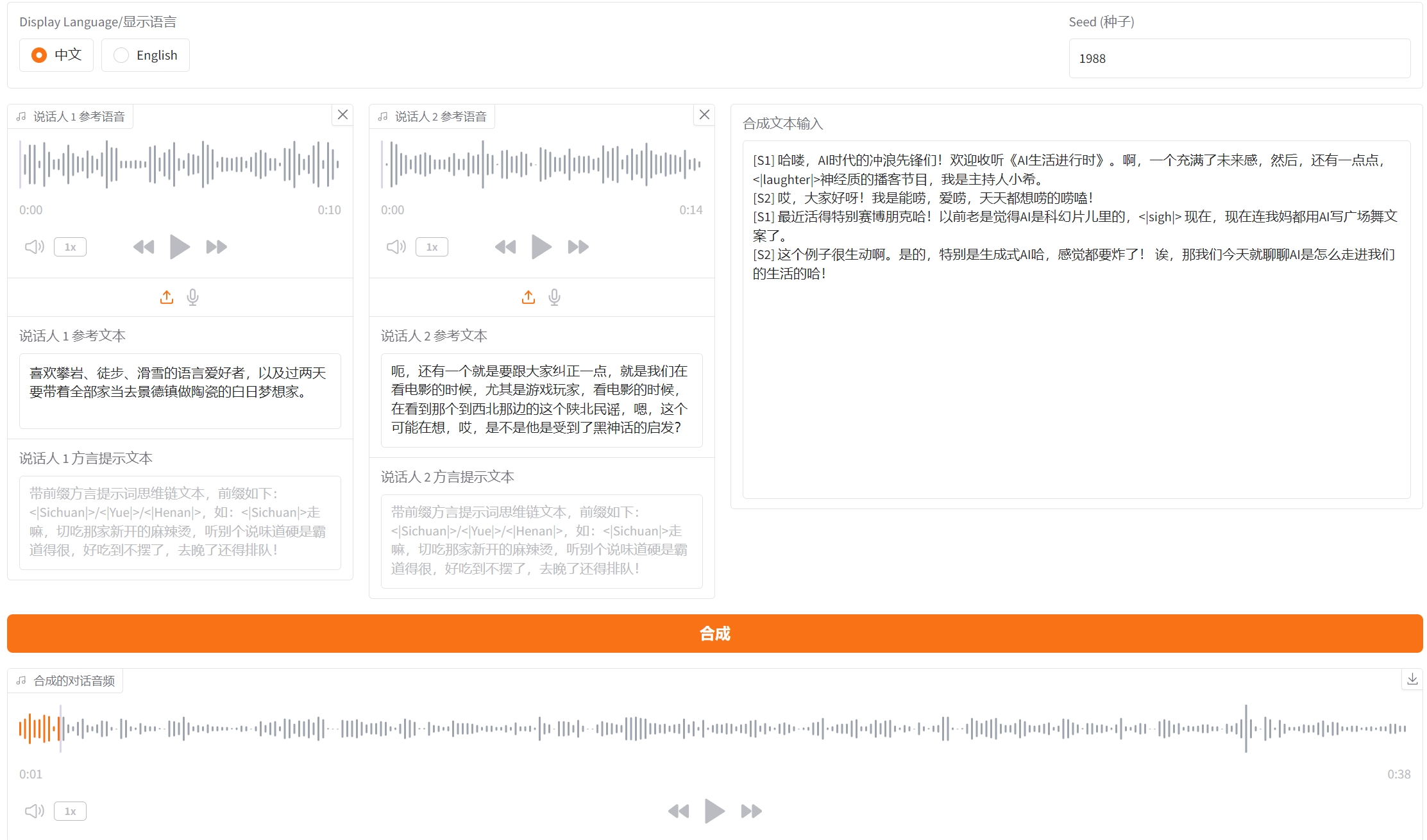Fast-forward speaker 1 reference audio

click(217, 247)
